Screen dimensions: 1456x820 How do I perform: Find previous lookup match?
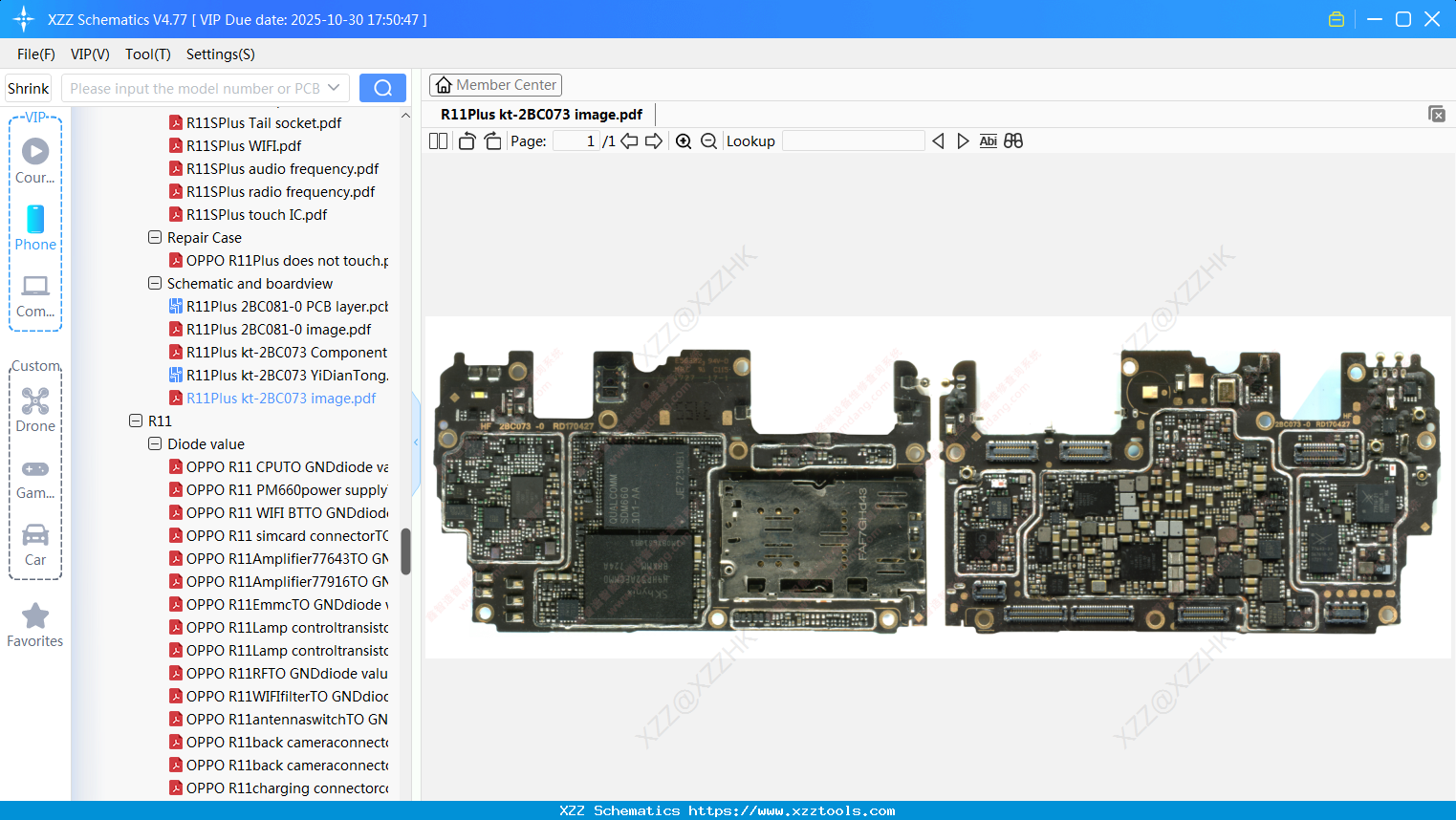938,141
